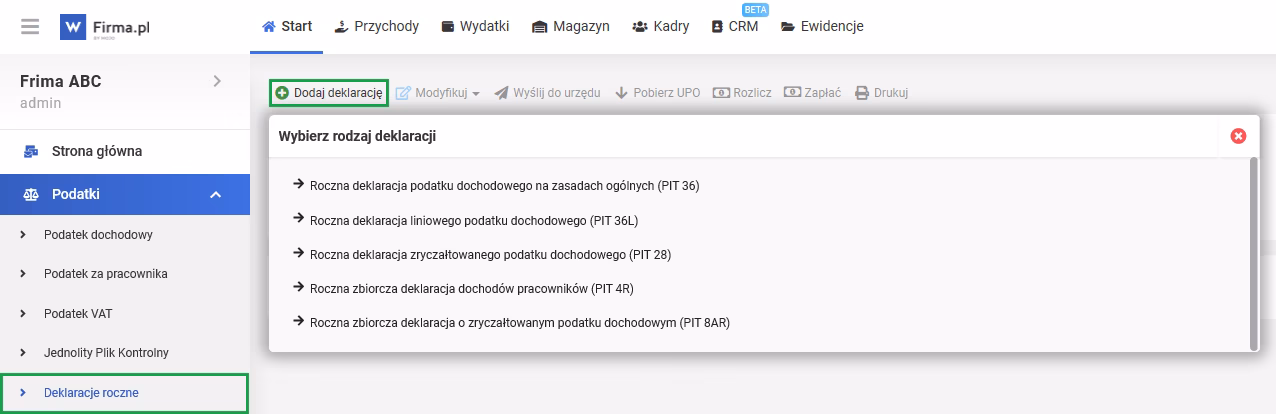Click the arrow before Podatek VAT
This screenshot has height=414, width=1276.
click(x=23, y=314)
